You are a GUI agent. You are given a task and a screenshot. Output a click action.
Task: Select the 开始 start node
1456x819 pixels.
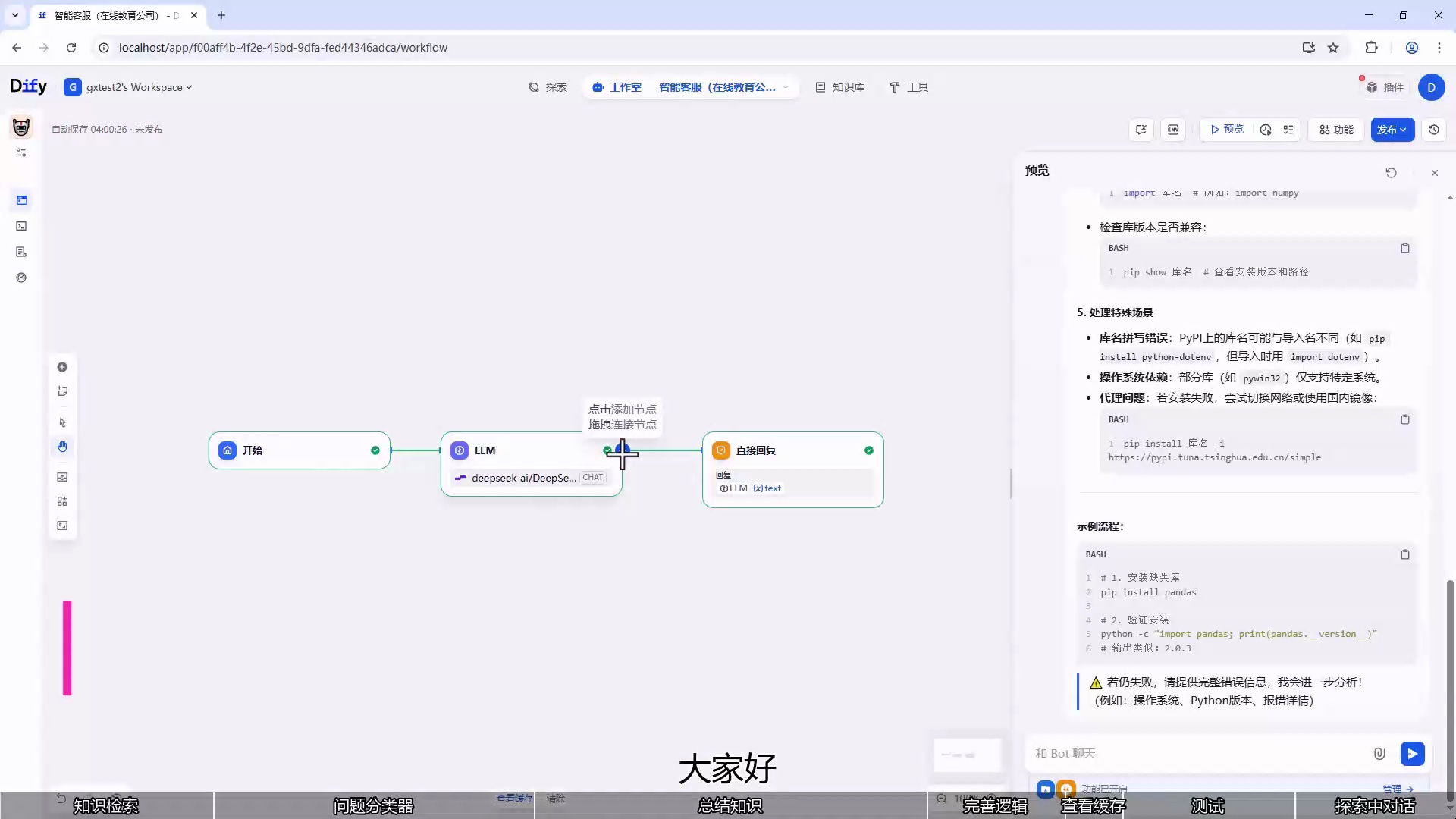pyautogui.click(x=300, y=450)
